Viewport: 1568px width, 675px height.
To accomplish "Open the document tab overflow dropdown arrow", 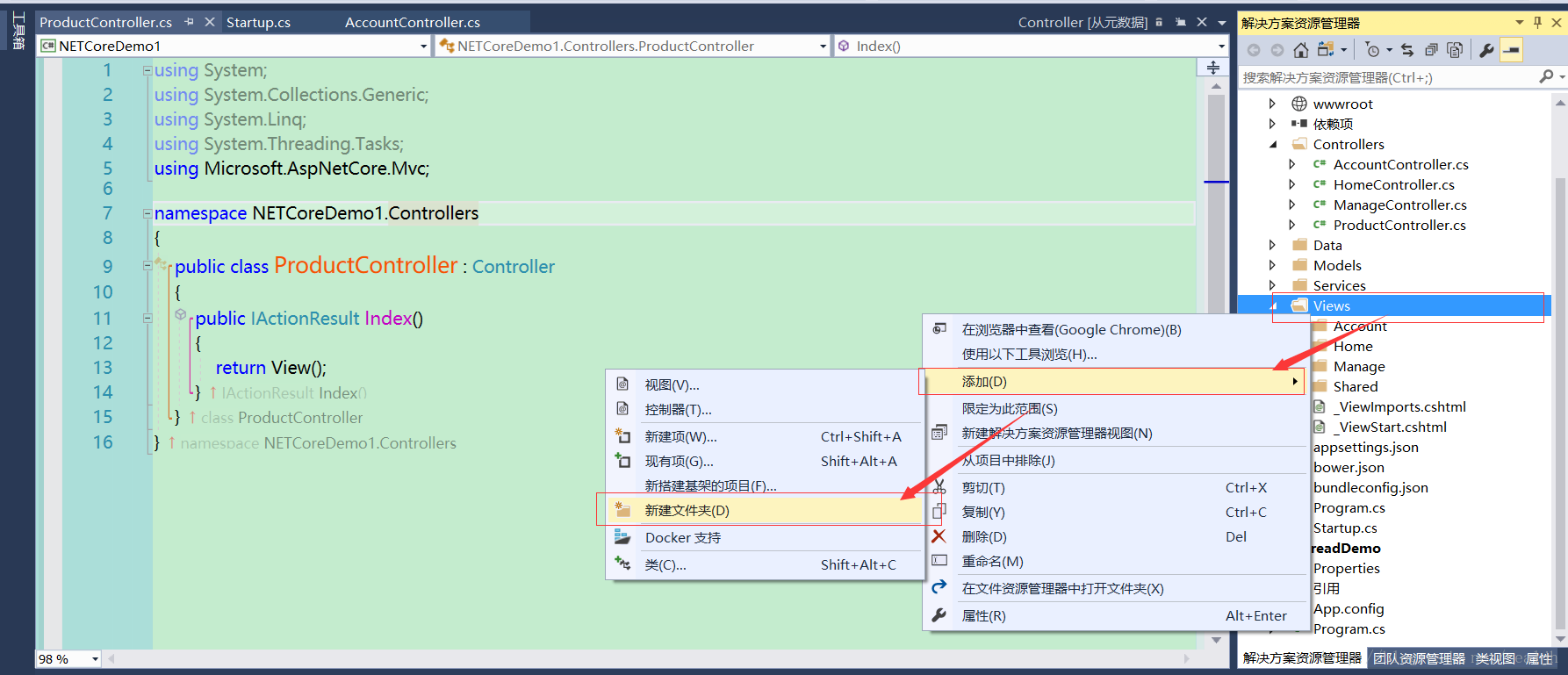I will pyautogui.click(x=1221, y=22).
